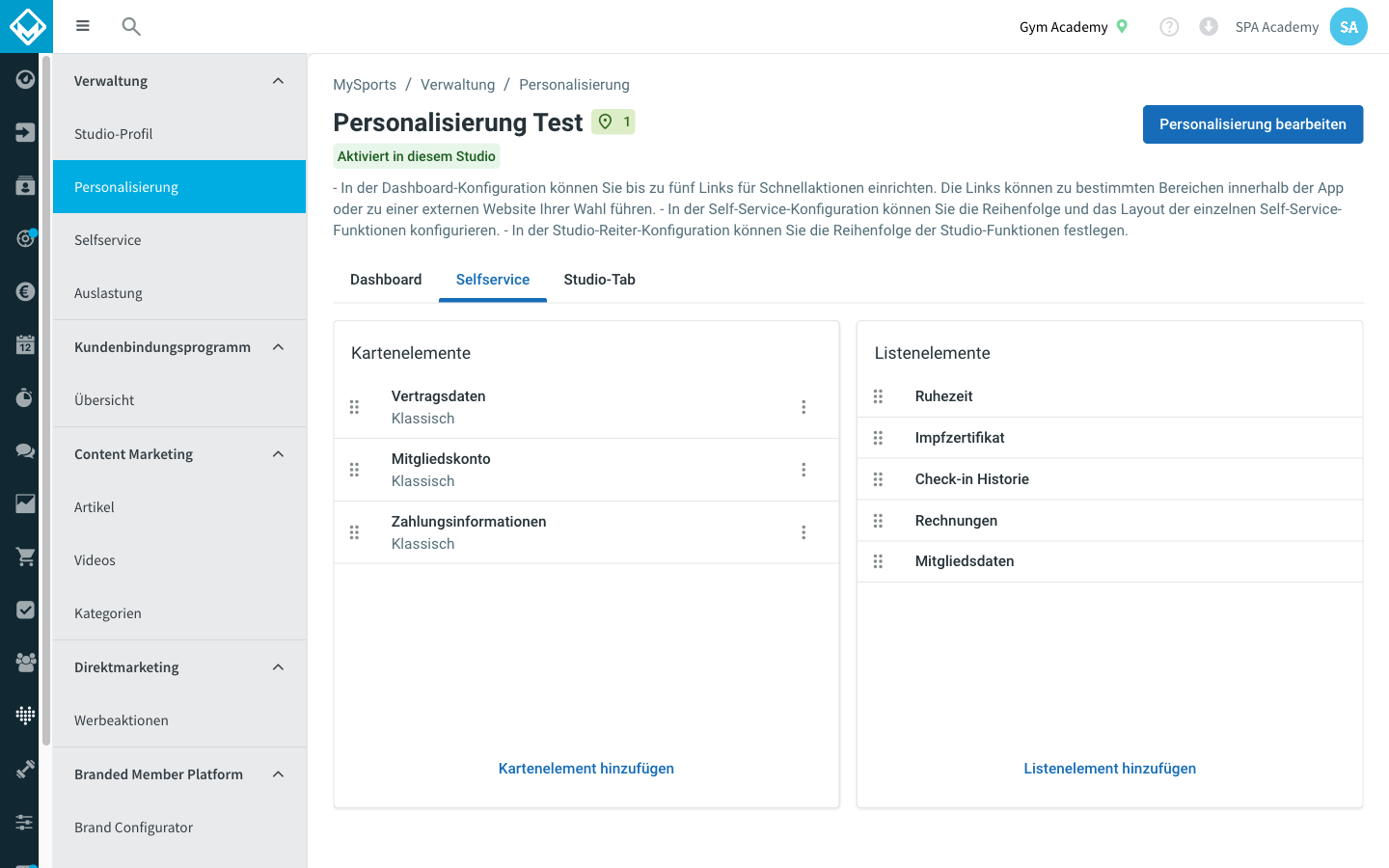Image resolution: width=1389 pixels, height=868 pixels.
Task: Click the sliders settings icon in the sidebar
Action: point(25,822)
